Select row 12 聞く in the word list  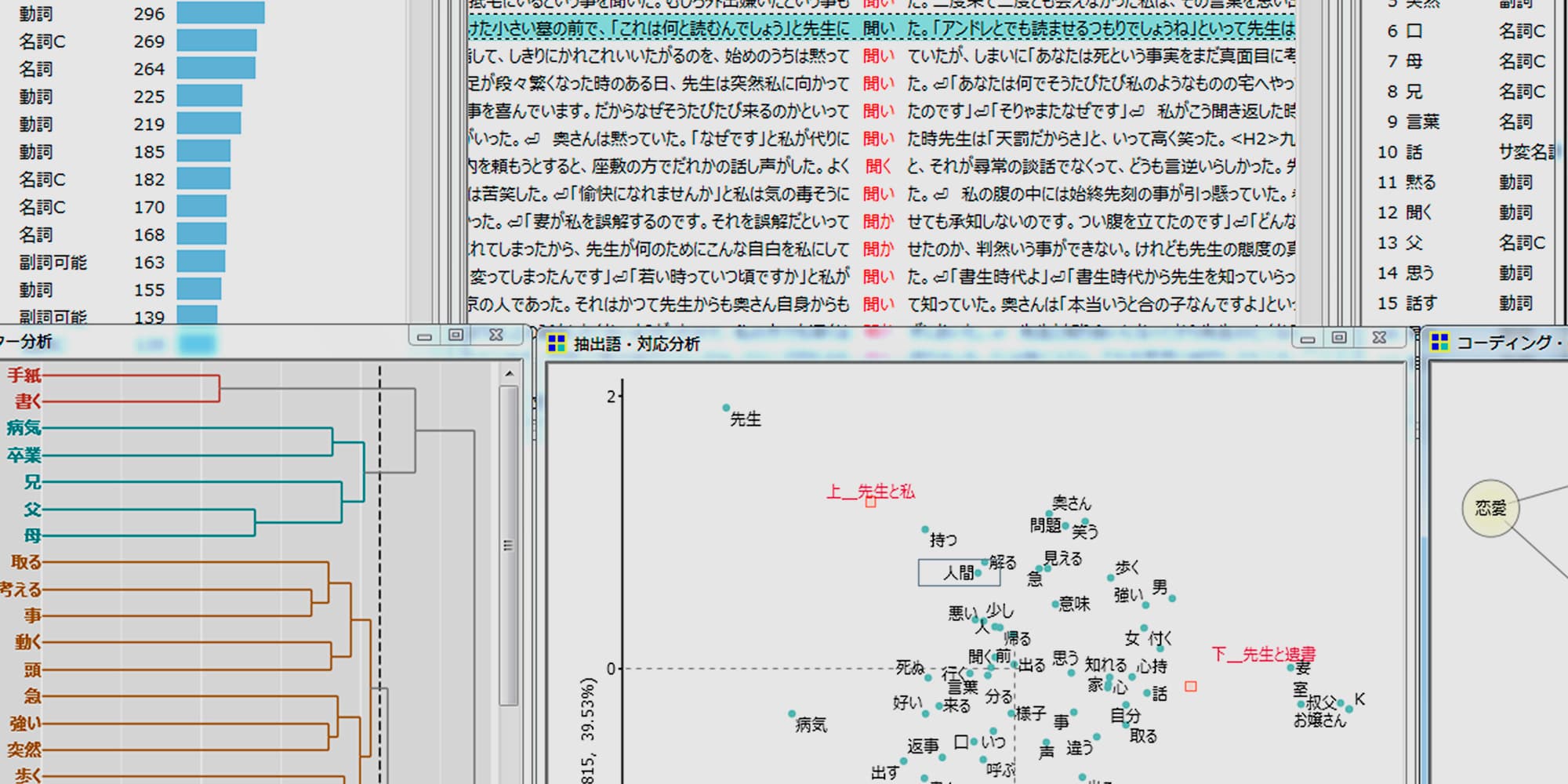coord(1419,212)
